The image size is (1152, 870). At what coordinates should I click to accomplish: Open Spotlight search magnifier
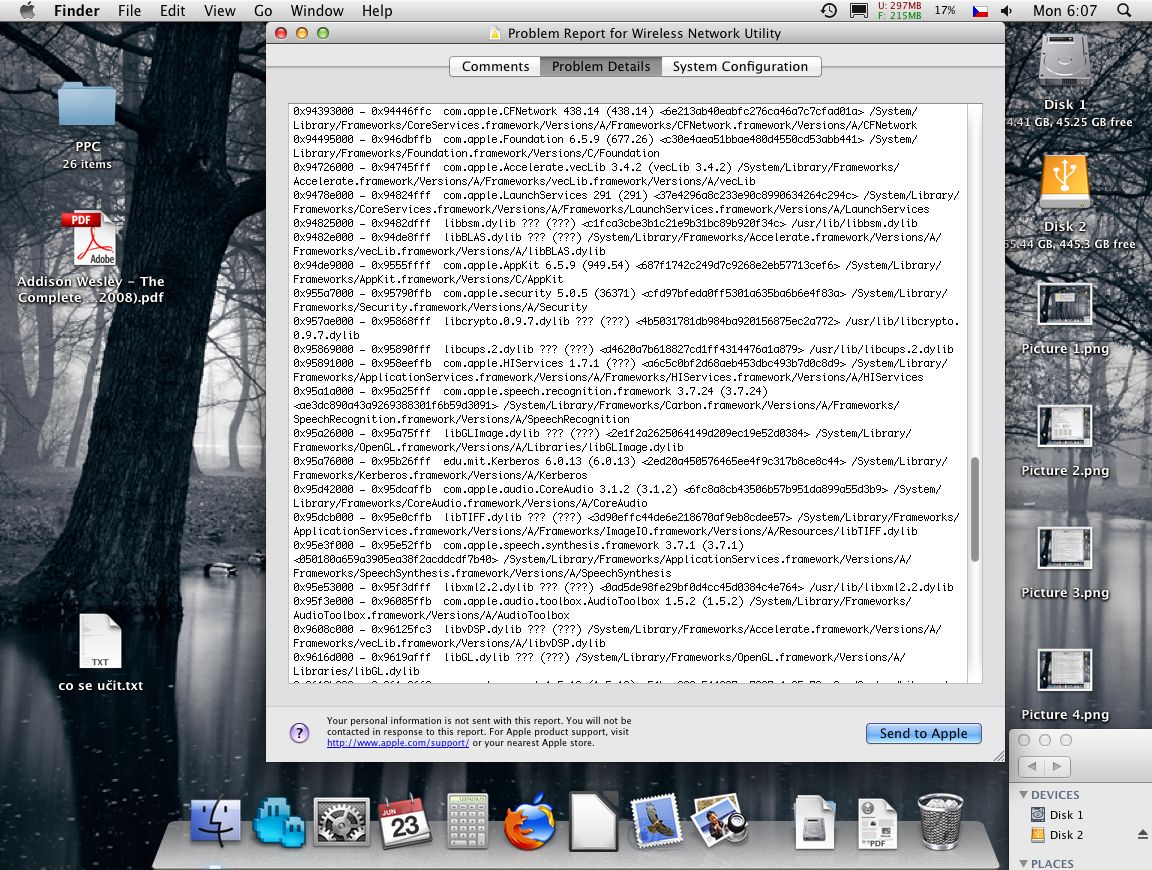1123,10
